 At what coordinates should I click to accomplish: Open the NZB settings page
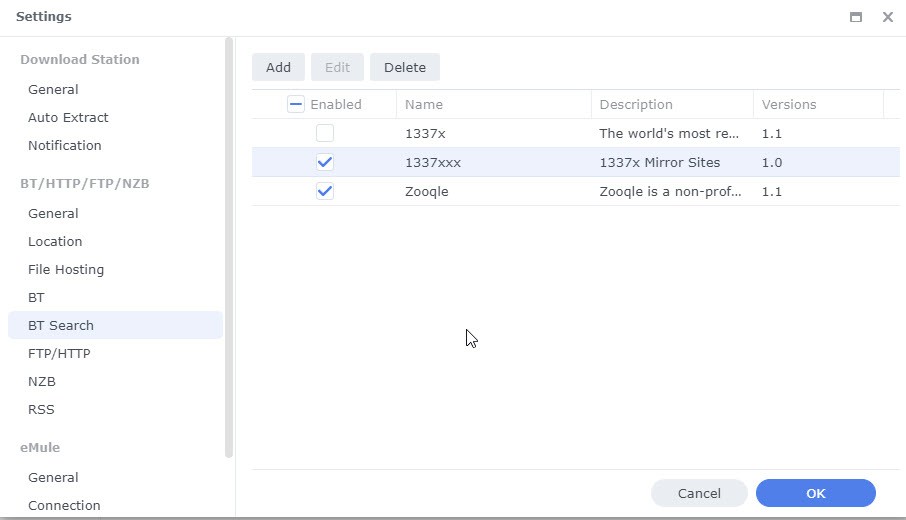click(42, 381)
